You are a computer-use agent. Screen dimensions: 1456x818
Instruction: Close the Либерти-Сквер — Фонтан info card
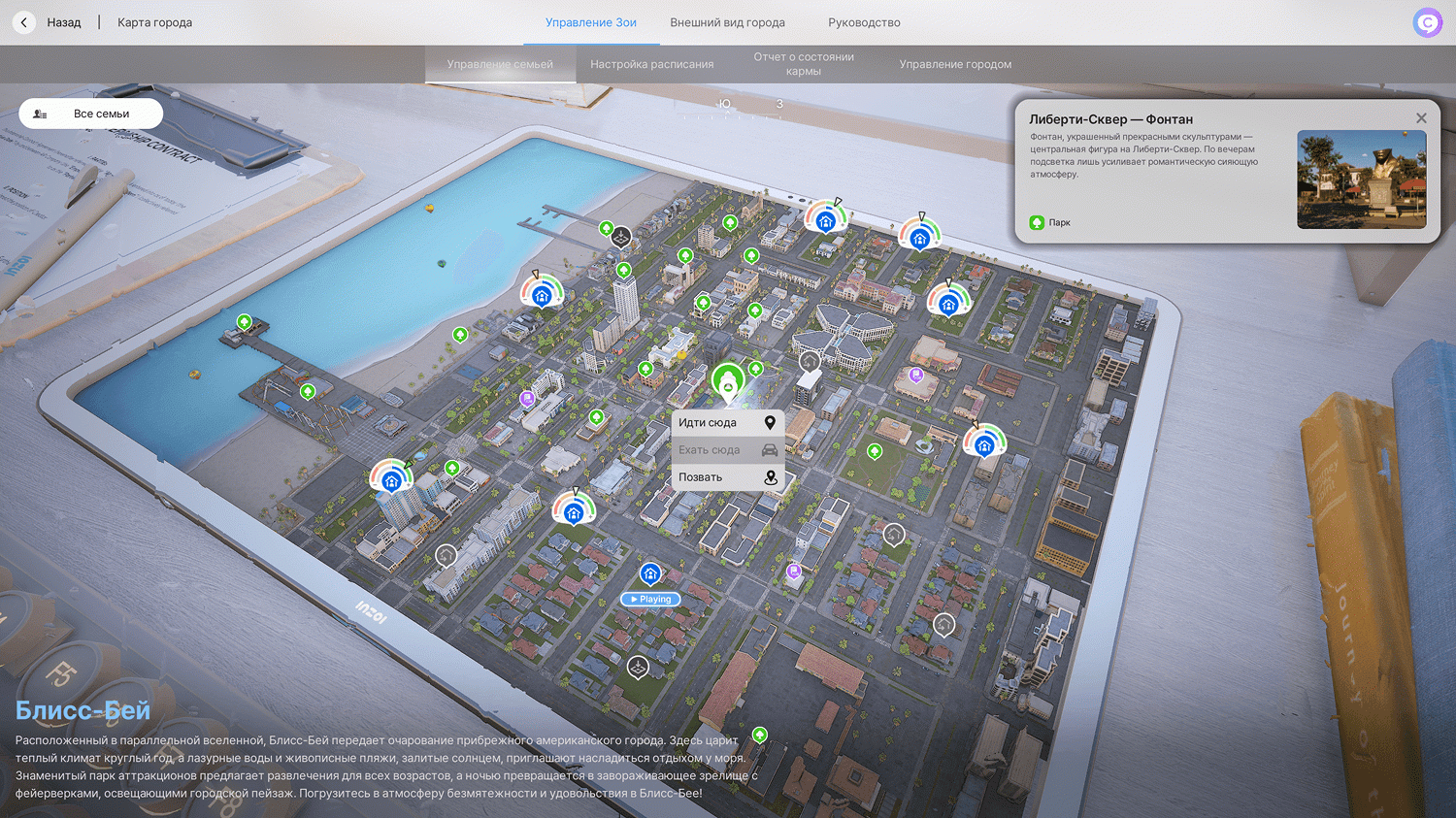tap(1421, 118)
